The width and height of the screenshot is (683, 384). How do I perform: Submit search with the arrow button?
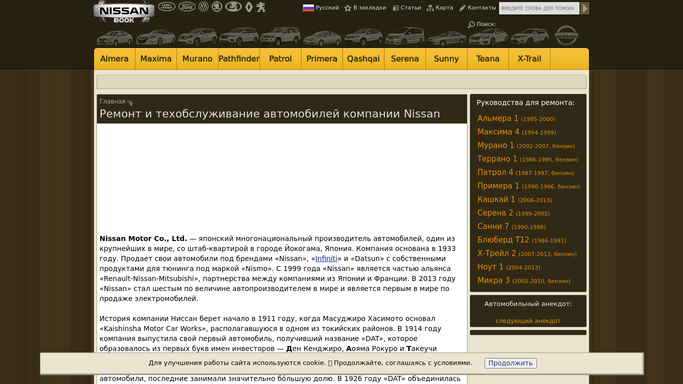pyautogui.click(x=585, y=8)
